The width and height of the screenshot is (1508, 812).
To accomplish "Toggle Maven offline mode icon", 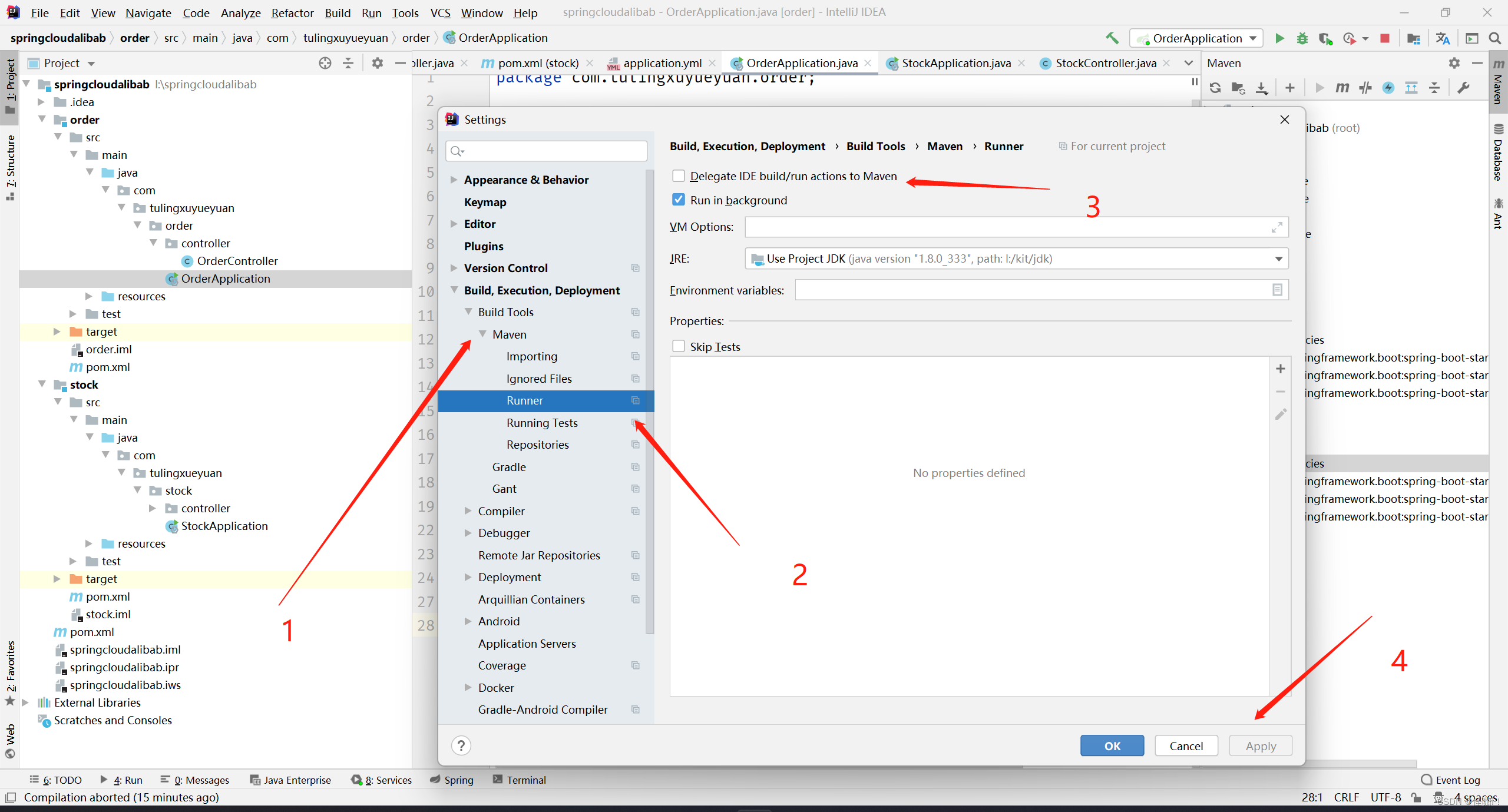I will 1365,88.
